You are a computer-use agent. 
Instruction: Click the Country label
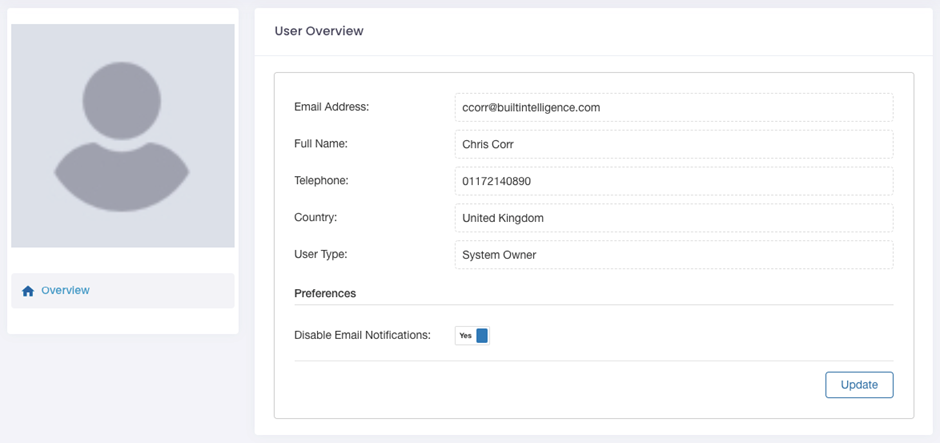[x=316, y=217]
